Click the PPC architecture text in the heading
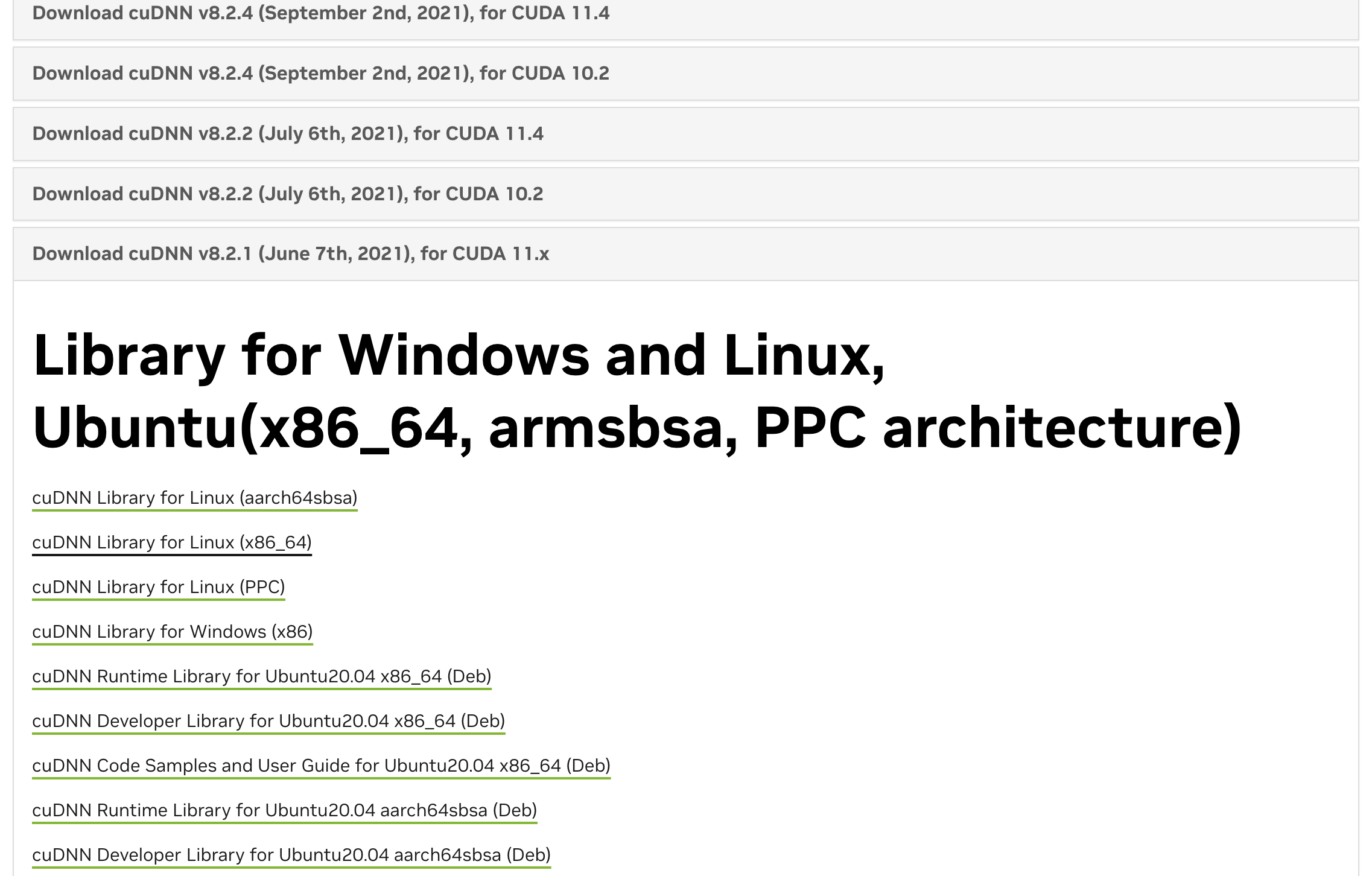The width and height of the screenshot is (1372, 876). click(999, 428)
